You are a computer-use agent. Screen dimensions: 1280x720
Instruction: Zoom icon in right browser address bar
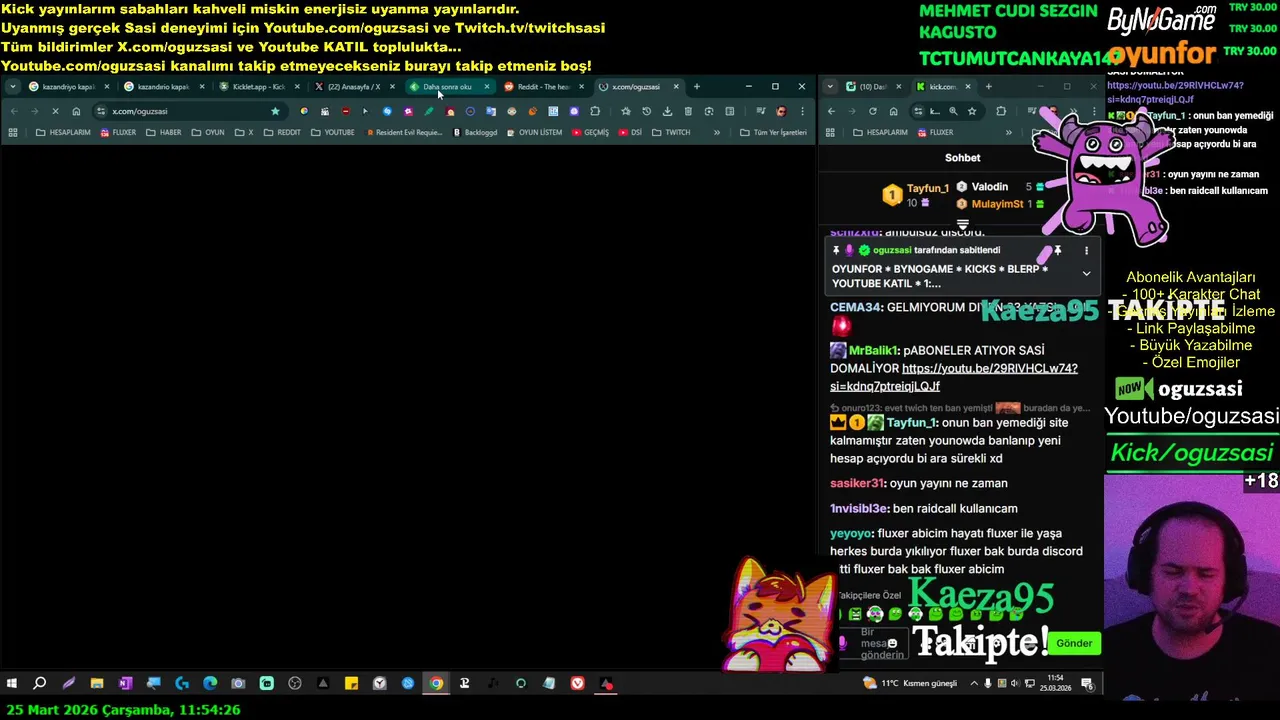pos(953,111)
